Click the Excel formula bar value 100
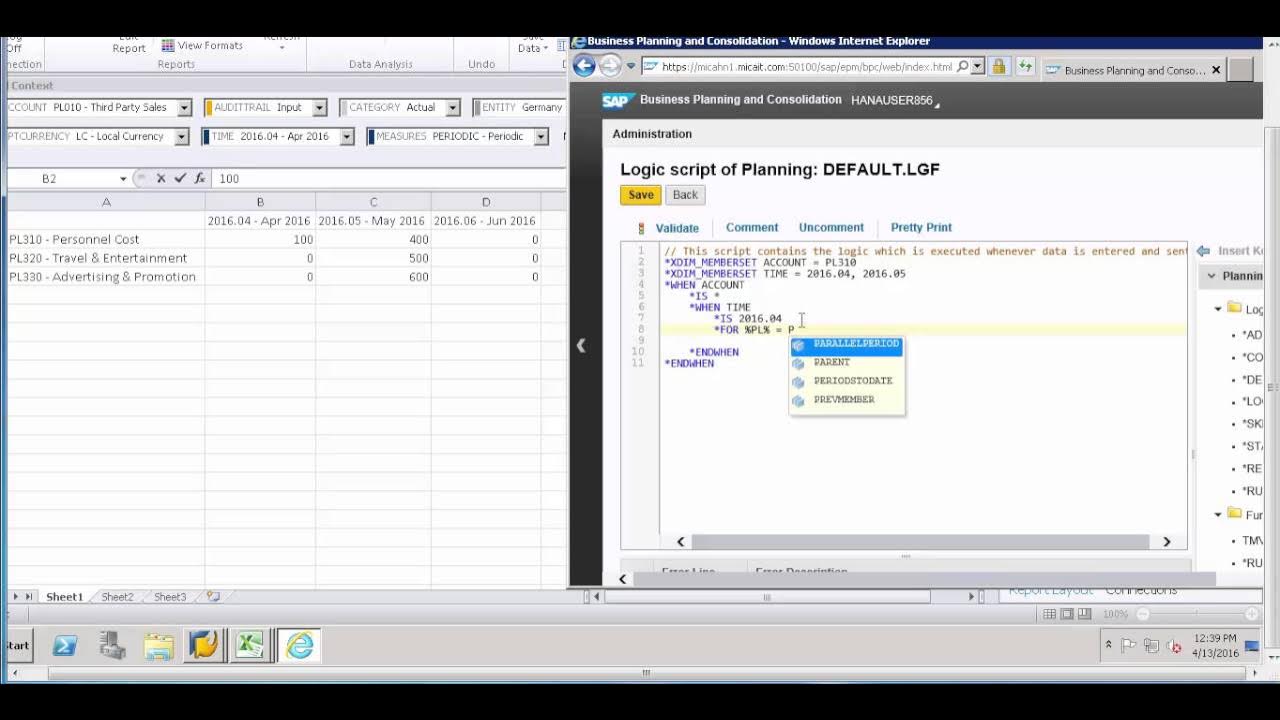Image resolution: width=1280 pixels, height=720 pixels. click(229, 178)
